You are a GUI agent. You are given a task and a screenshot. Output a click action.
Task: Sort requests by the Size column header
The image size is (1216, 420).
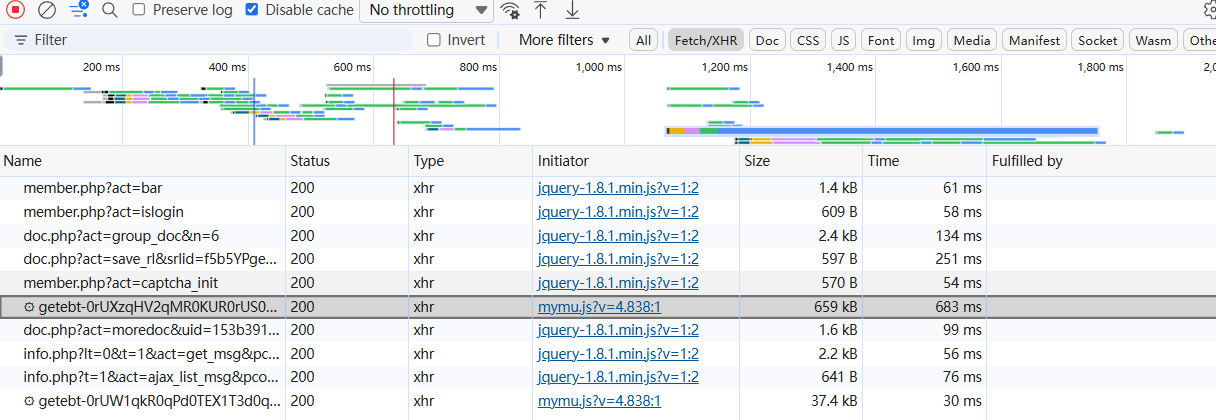click(756, 161)
